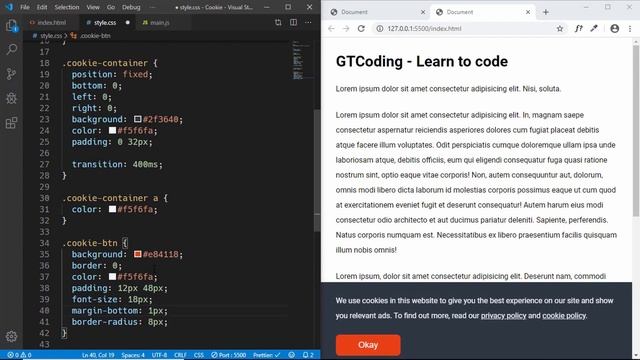Open the Edit menu

point(42,7)
